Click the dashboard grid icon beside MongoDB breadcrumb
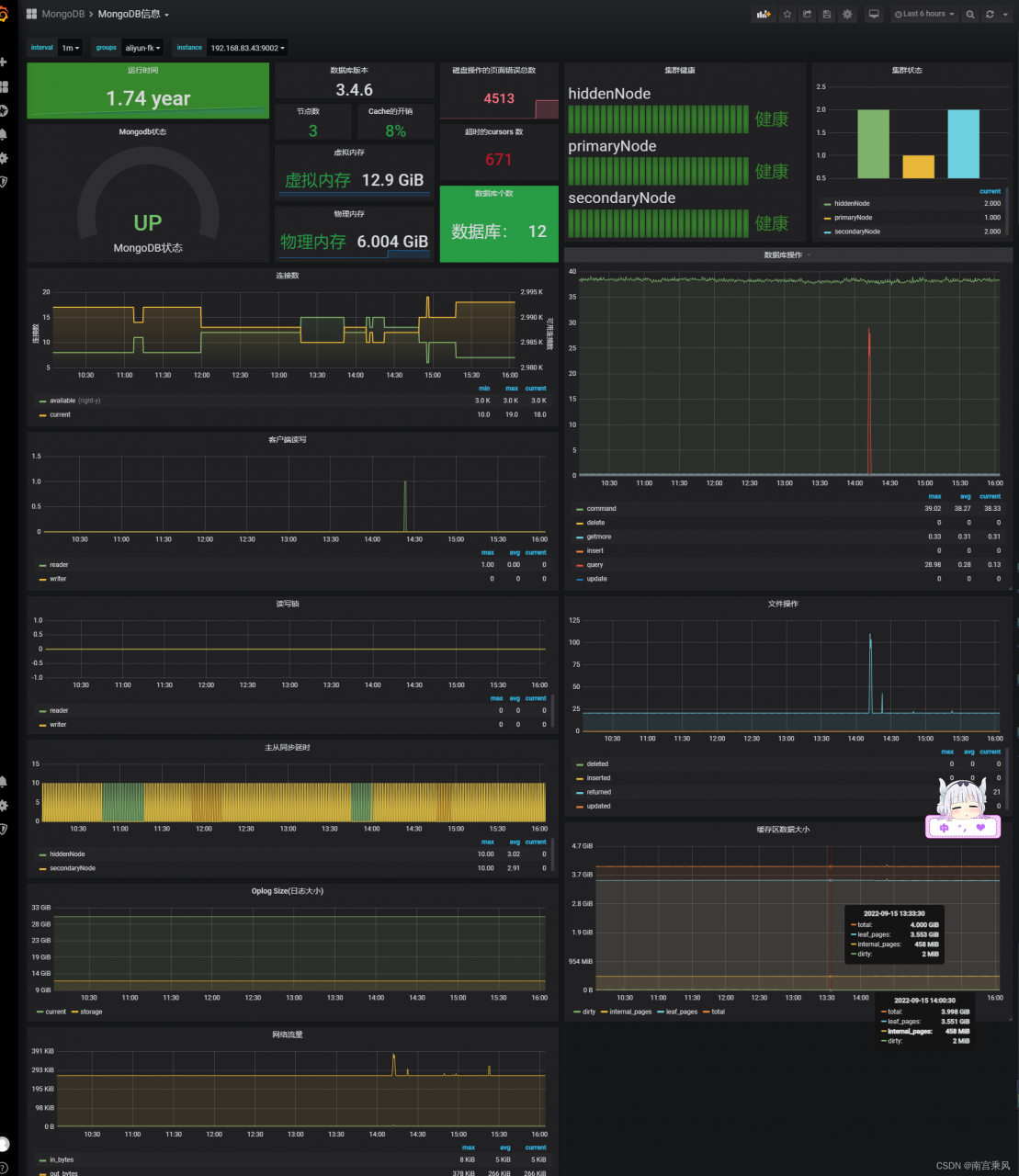 click(31, 15)
